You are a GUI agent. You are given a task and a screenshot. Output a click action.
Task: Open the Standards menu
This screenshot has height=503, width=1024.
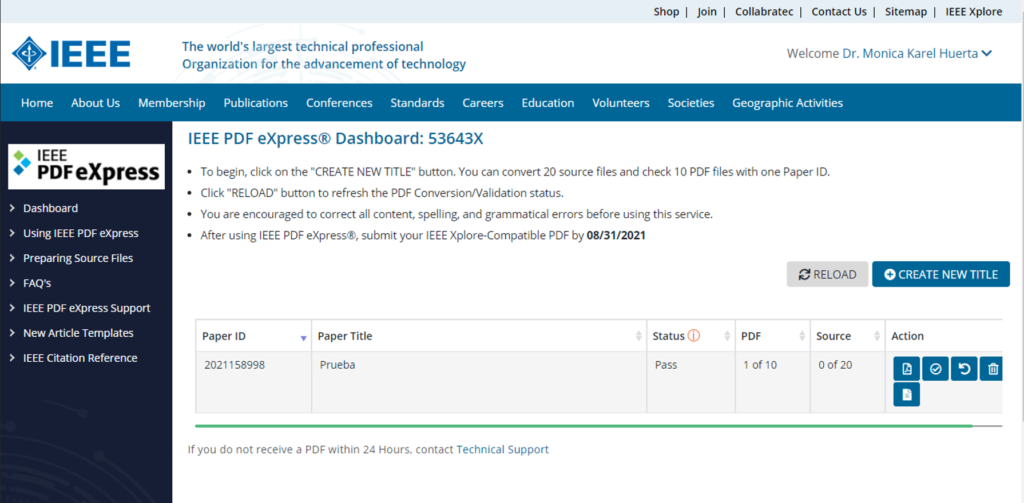tap(417, 103)
